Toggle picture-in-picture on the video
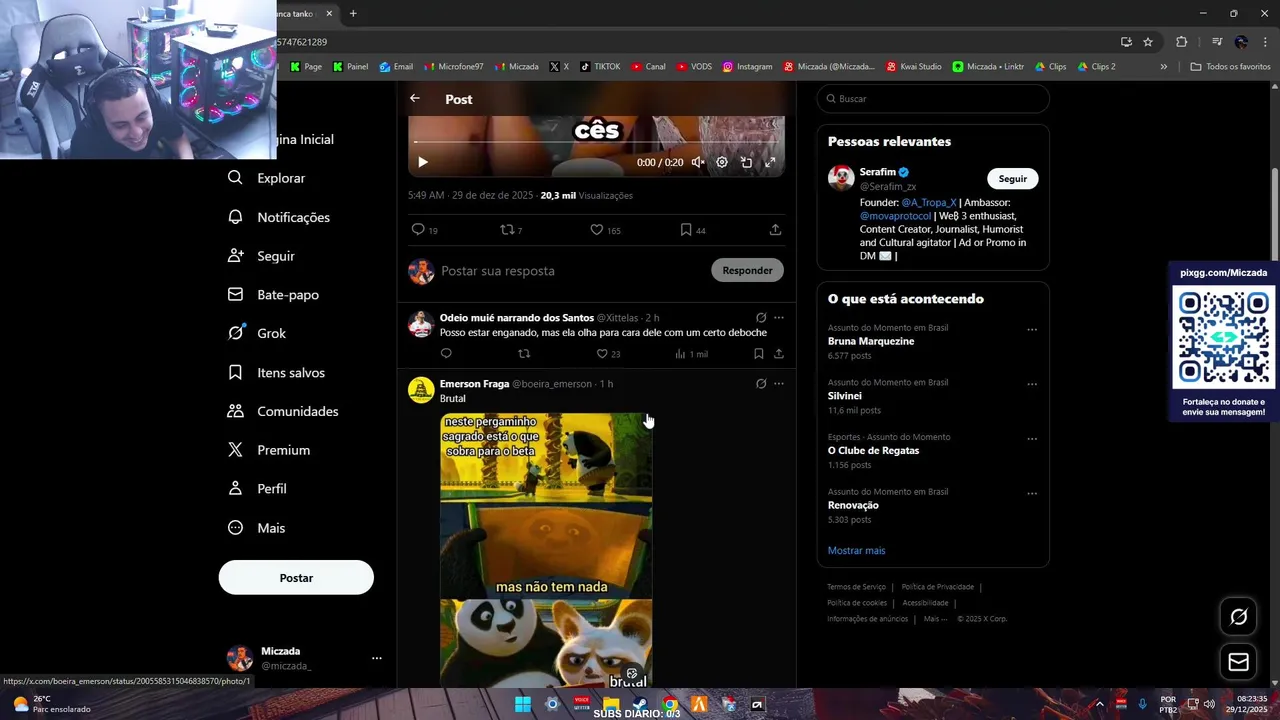The image size is (1280, 720). [x=746, y=162]
